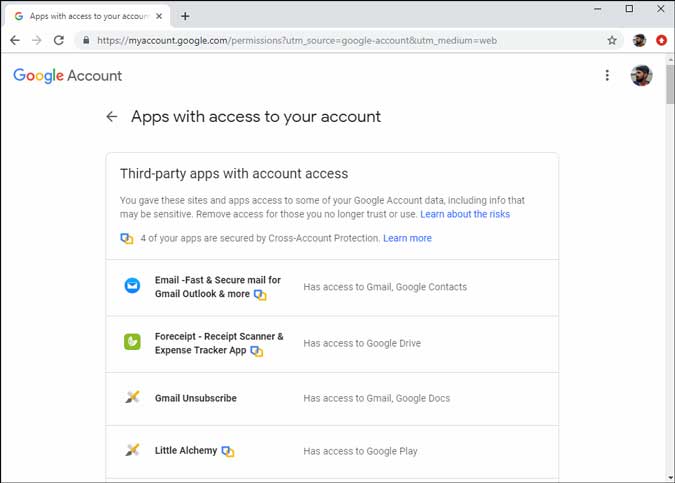This screenshot has width=675, height=483.
Task: Click the red extension icon in toolbar
Action: coord(662,41)
